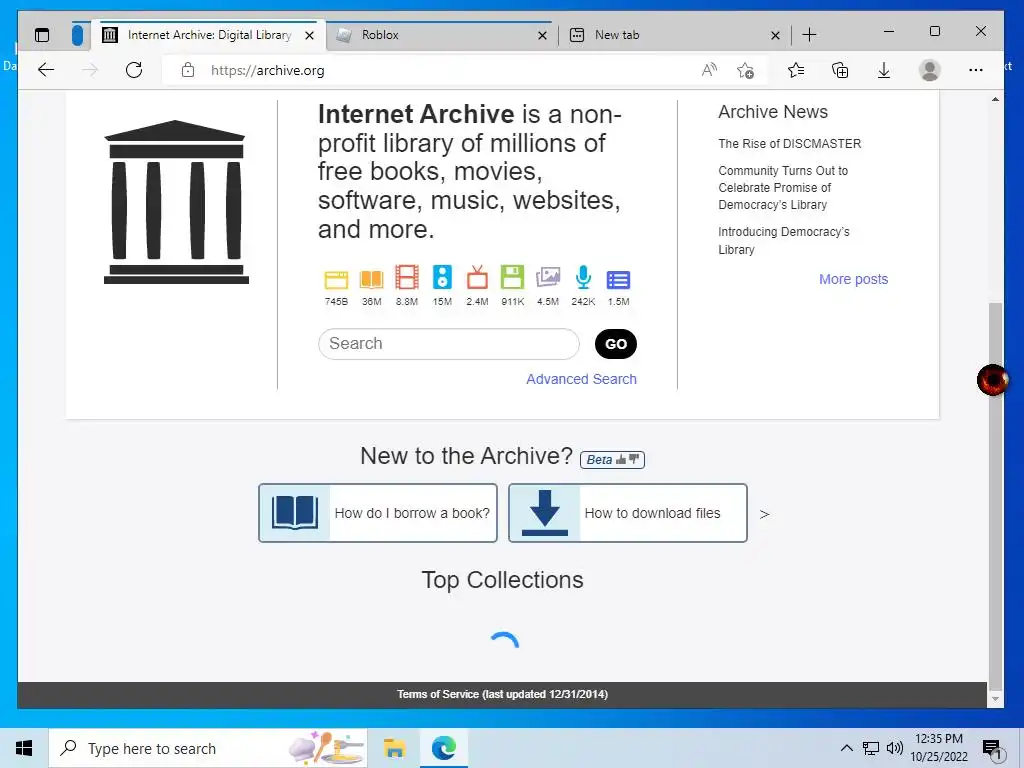The height and width of the screenshot is (768, 1024).
Task: Open the More posts link
Action: (x=854, y=279)
